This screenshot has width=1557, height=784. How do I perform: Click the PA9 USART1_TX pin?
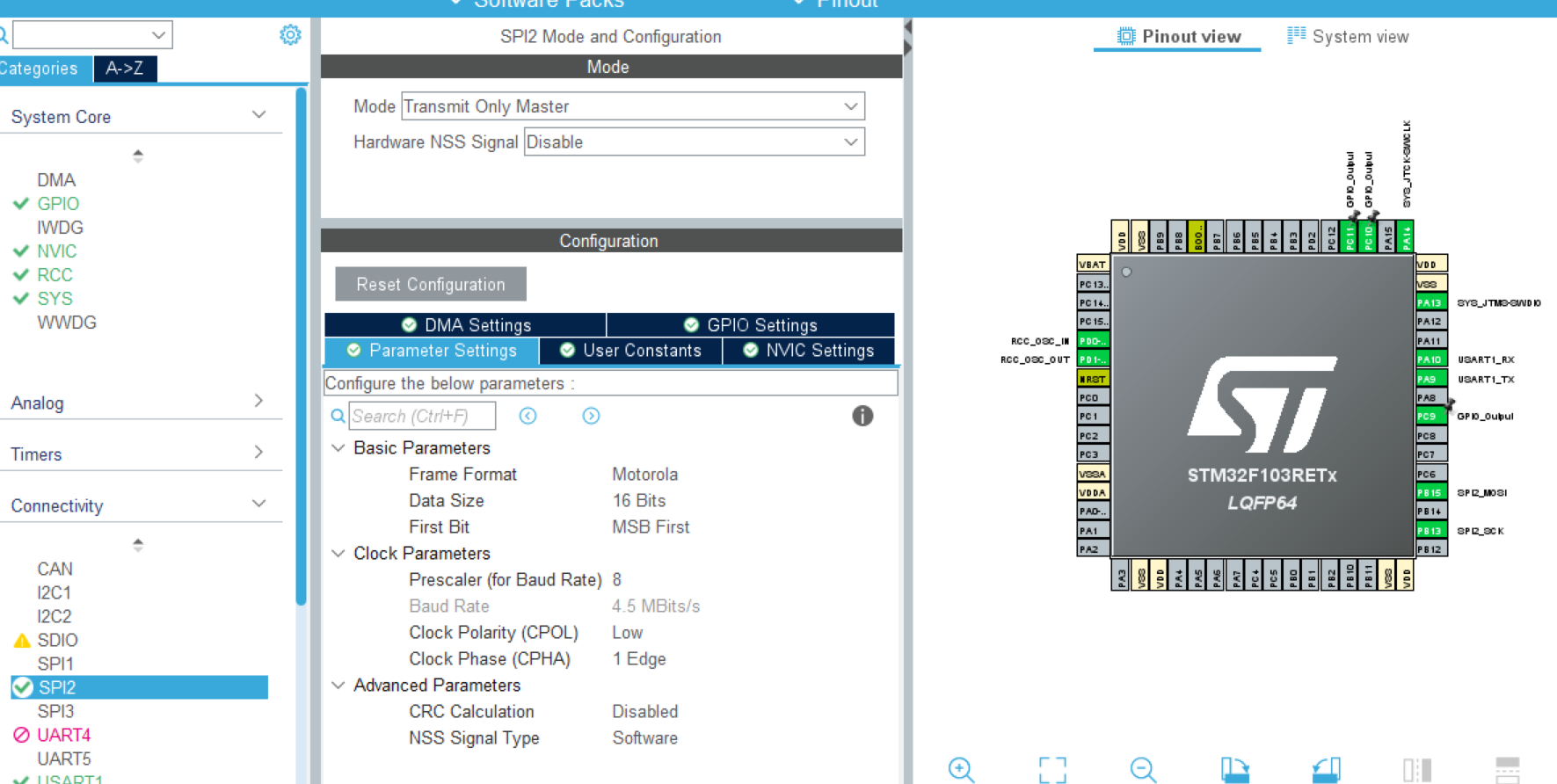click(x=1431, y=379)
